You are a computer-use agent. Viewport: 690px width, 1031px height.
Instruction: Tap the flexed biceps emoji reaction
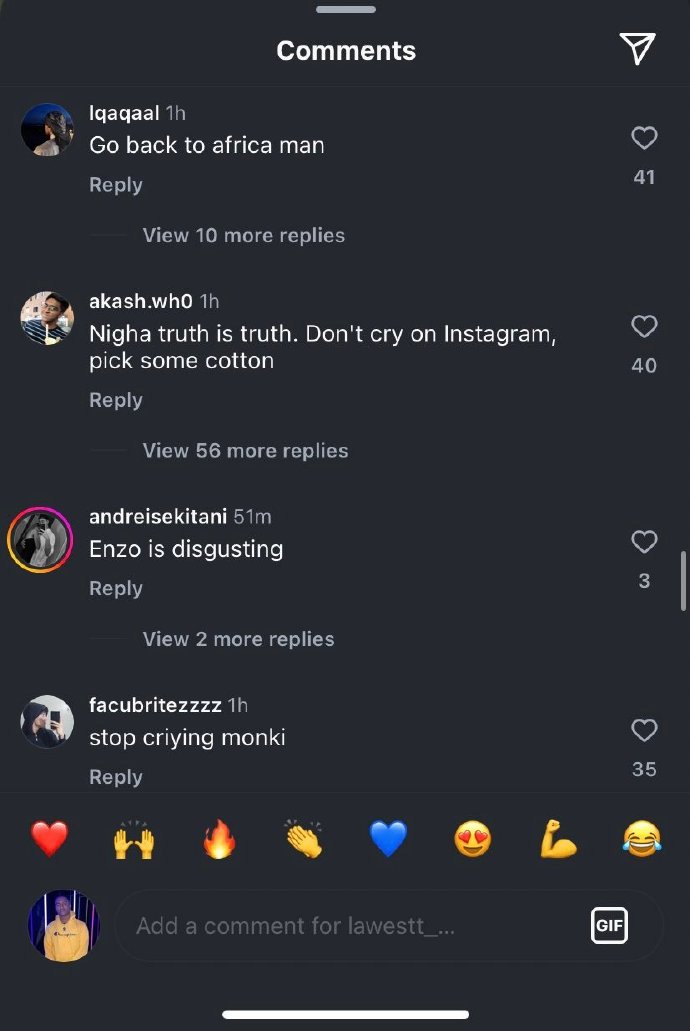point(558,840)
